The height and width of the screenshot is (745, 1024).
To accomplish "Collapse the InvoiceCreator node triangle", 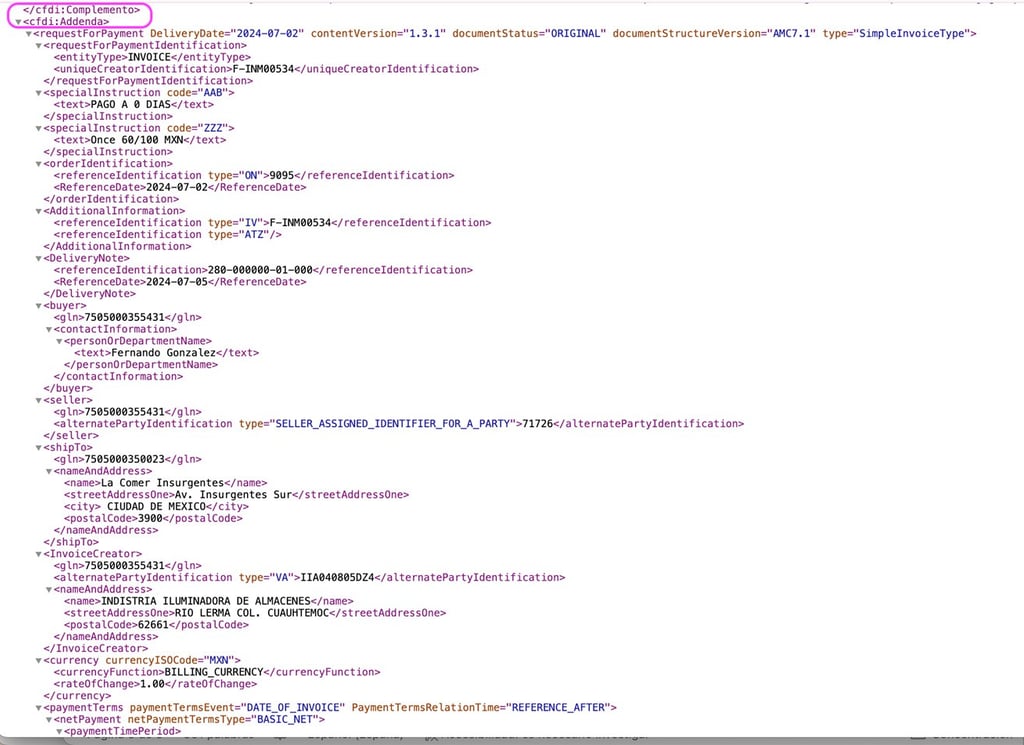I will 39,554.
